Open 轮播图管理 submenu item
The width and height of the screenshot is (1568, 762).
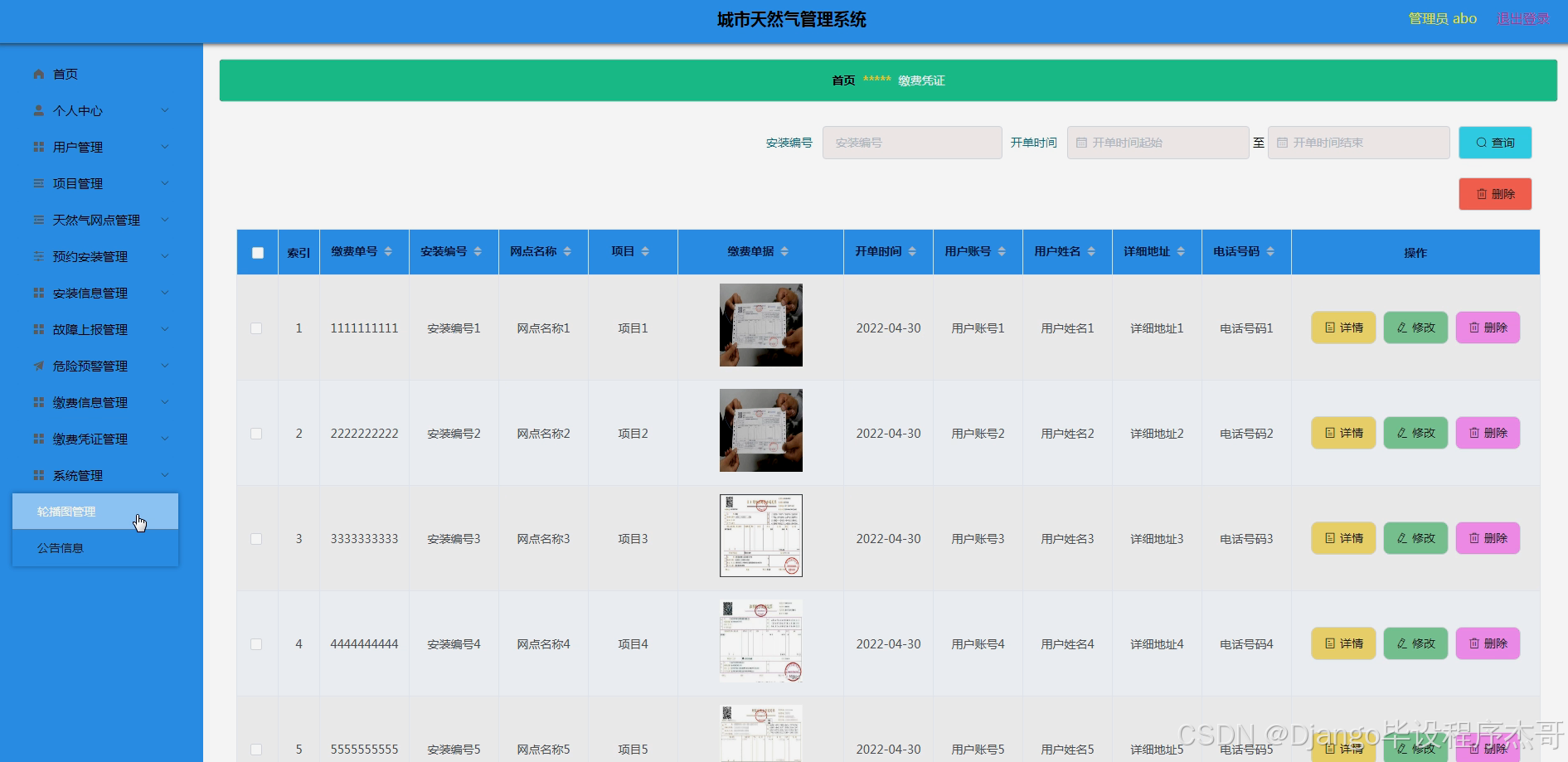coord(95,512)
